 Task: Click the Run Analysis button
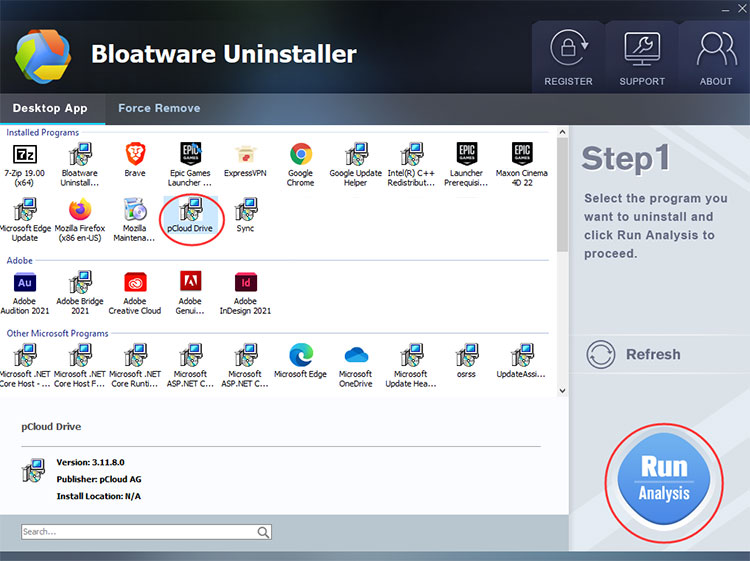pos(664,479)
